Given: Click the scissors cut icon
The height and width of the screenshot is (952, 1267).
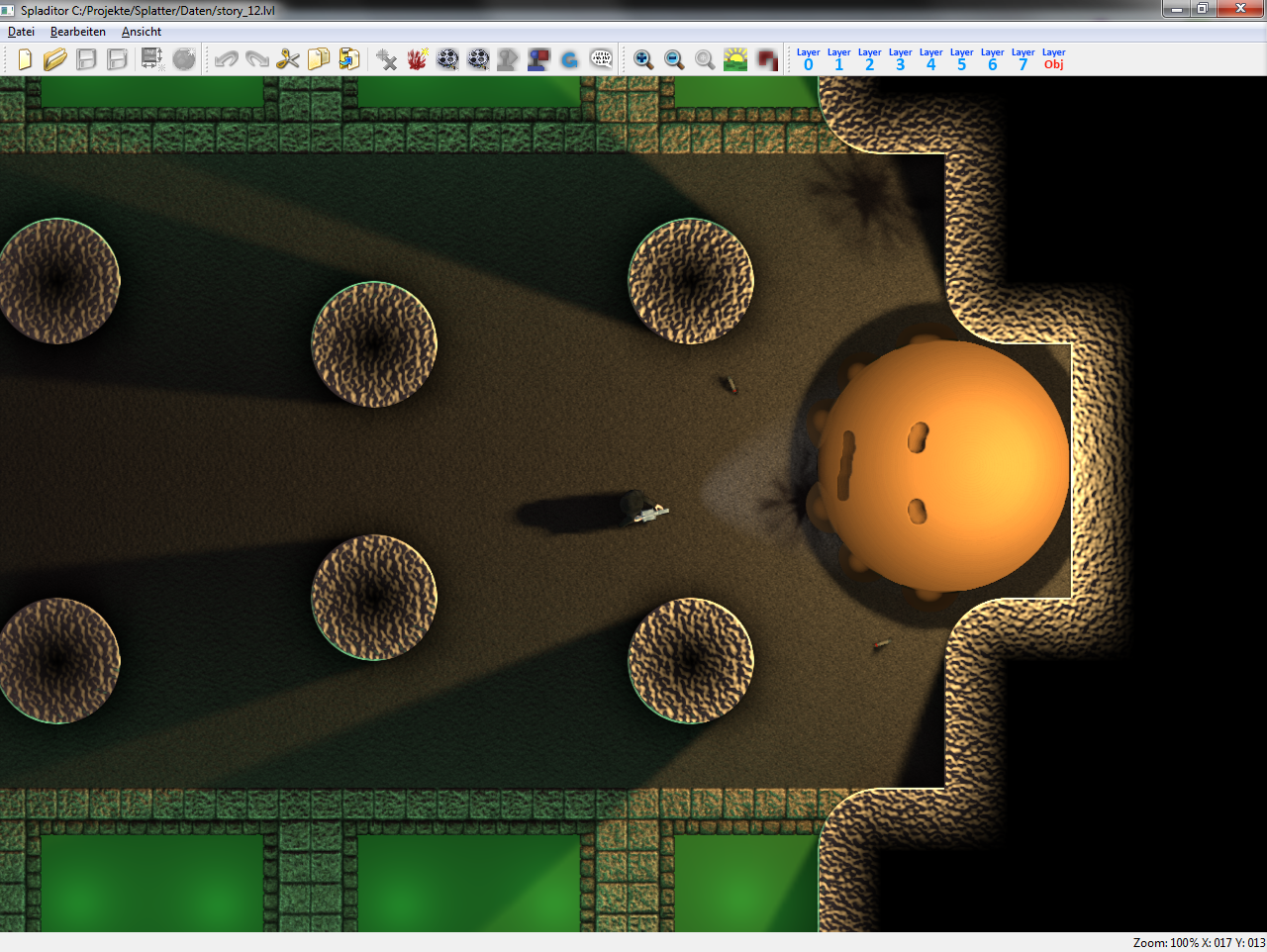Looking at the screenshot, I should click(x=288, y=59).
